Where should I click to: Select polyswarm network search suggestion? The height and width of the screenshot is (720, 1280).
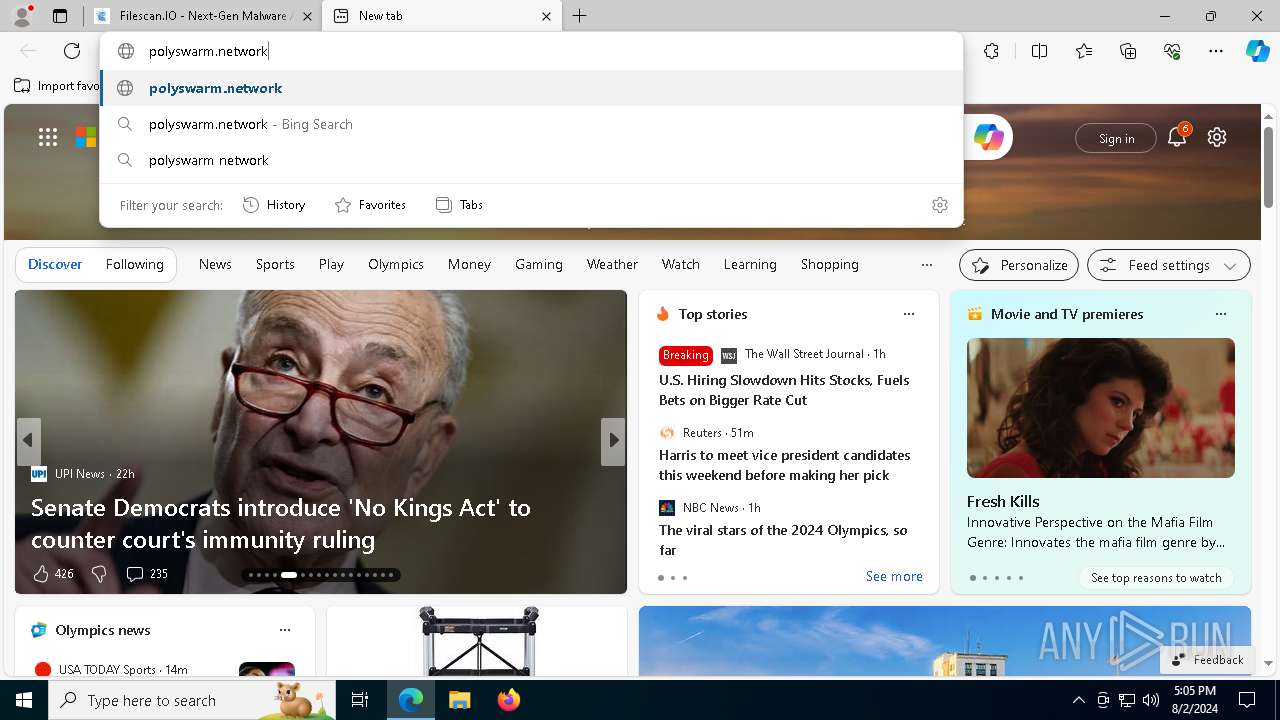[531, 160]
